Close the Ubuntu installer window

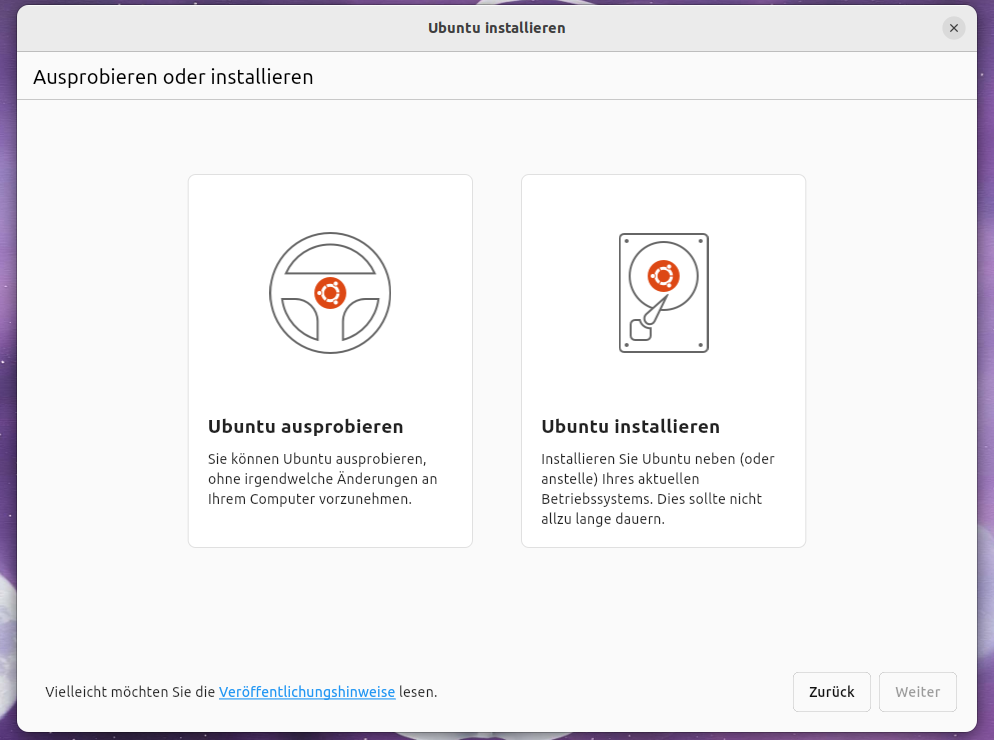pyautogui.click(x=954, y=28)
